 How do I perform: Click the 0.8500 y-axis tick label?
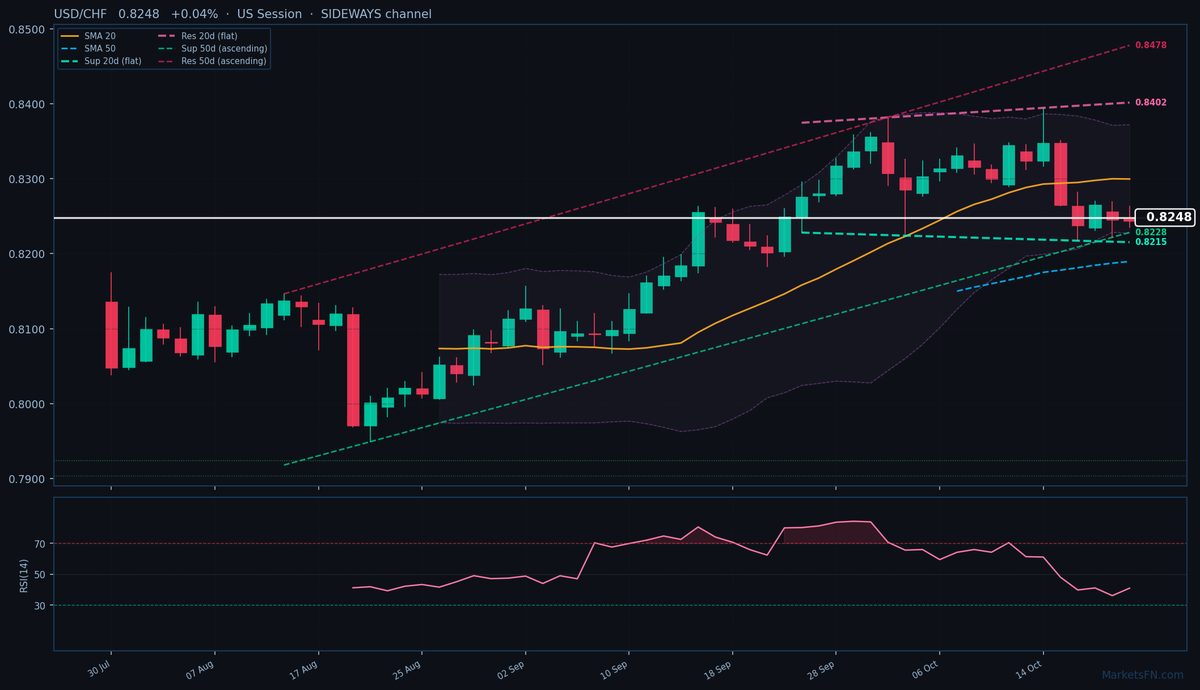click(x=25, y=30)
